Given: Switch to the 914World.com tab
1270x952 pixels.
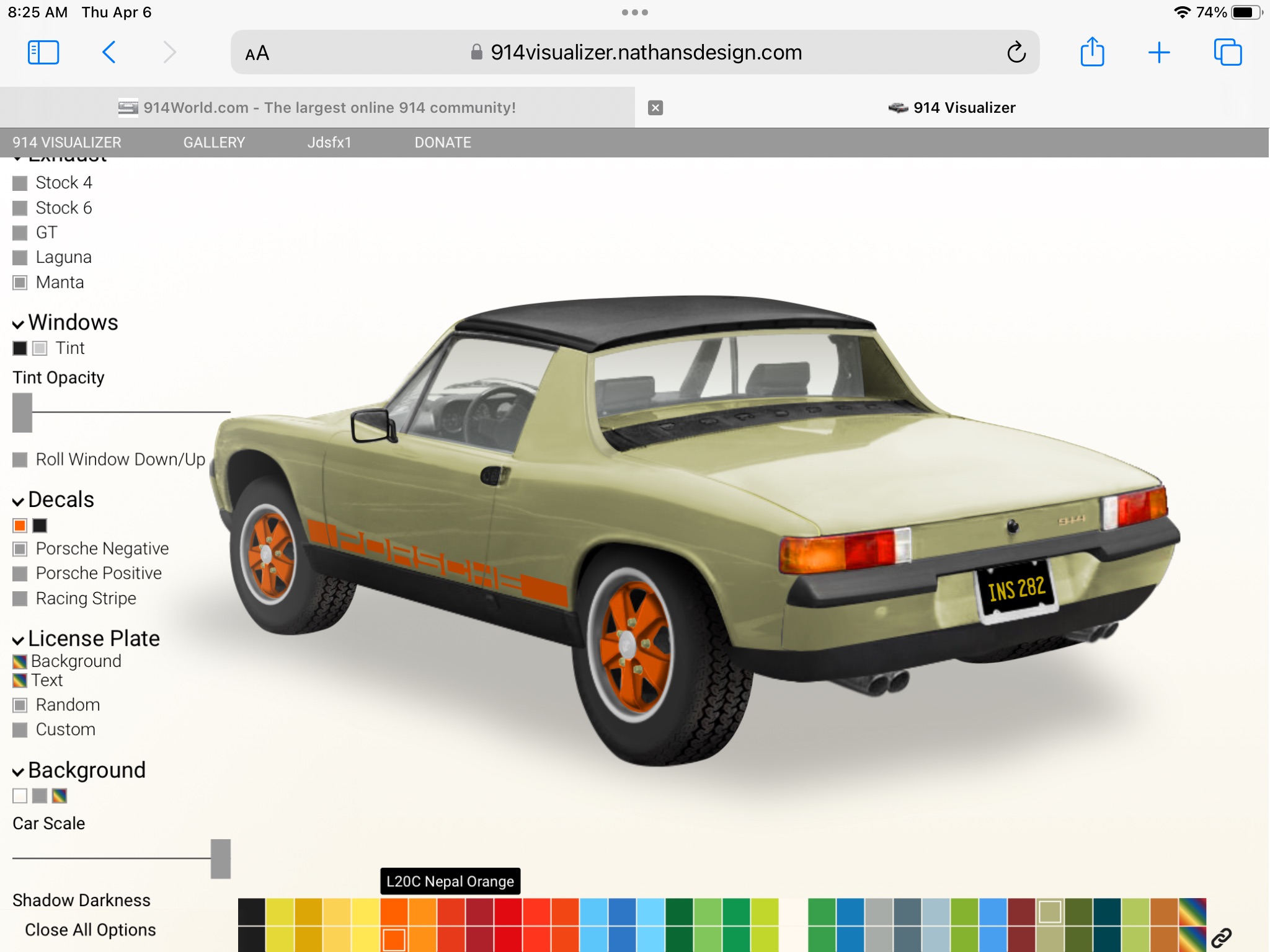Looking at the screenshot, I should (317, 108).
